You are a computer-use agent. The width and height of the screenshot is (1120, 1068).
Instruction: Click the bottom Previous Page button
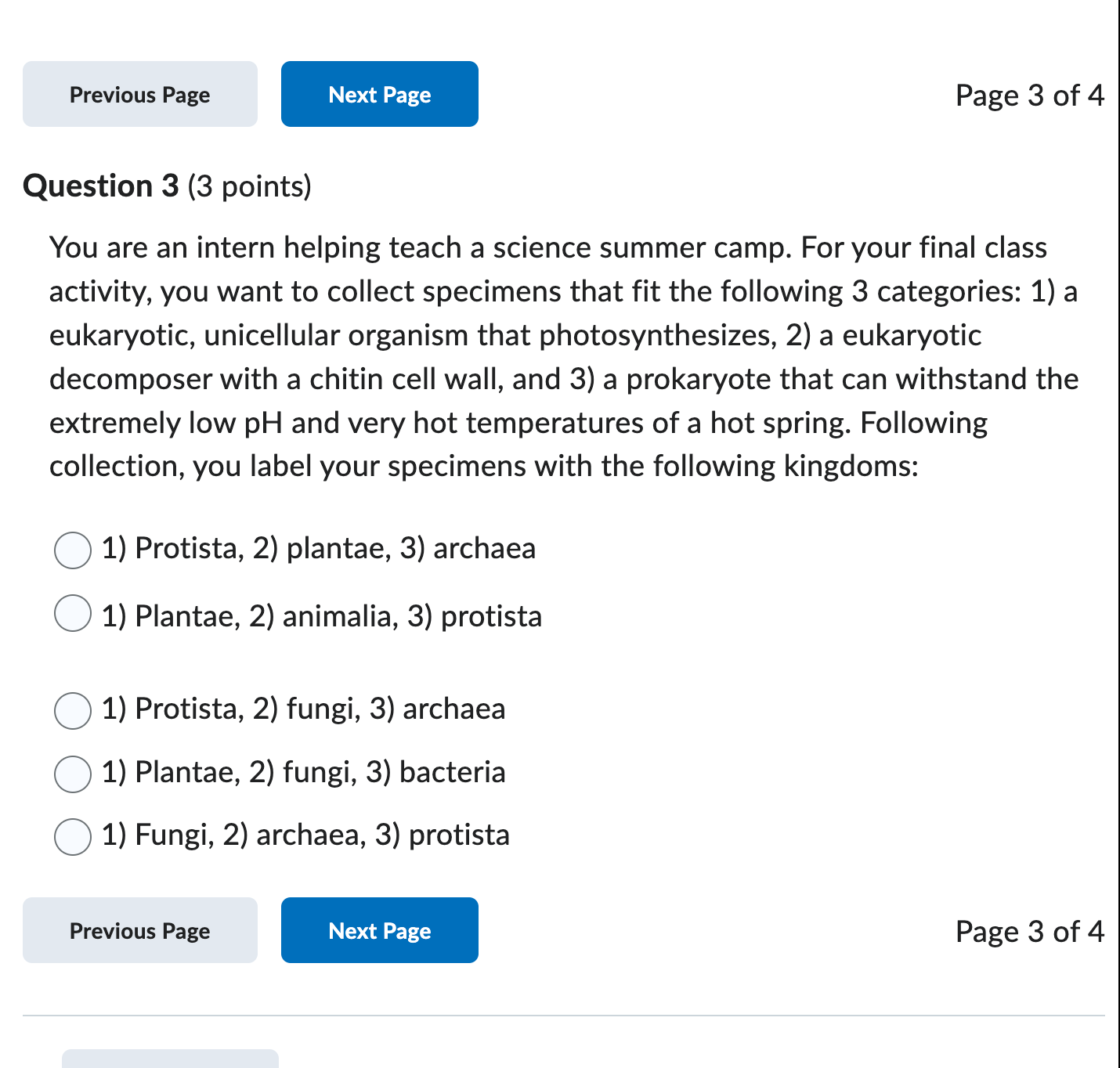coord(140,930)
